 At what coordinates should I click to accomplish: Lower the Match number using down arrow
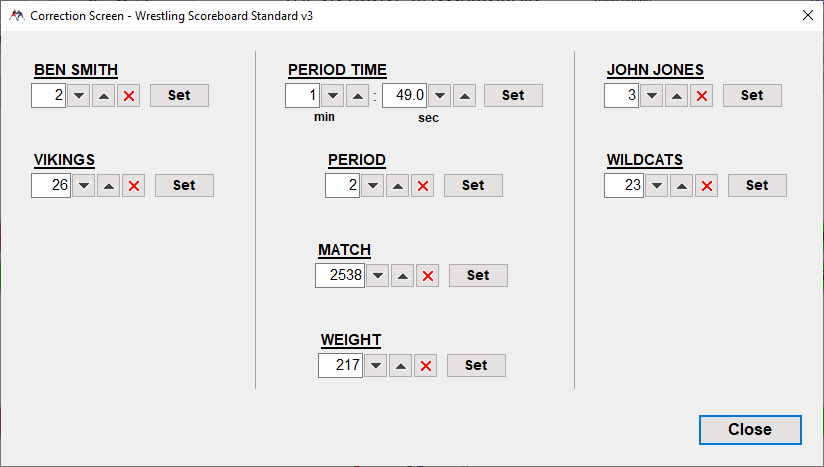pyautogui.click(x=377, y=276)
